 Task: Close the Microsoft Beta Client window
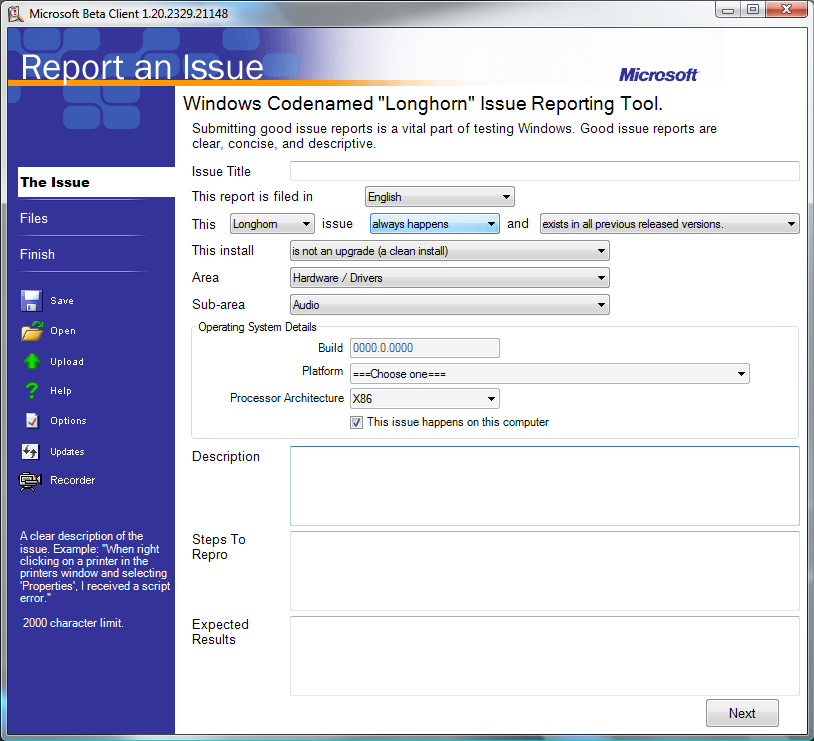(786, 10)
